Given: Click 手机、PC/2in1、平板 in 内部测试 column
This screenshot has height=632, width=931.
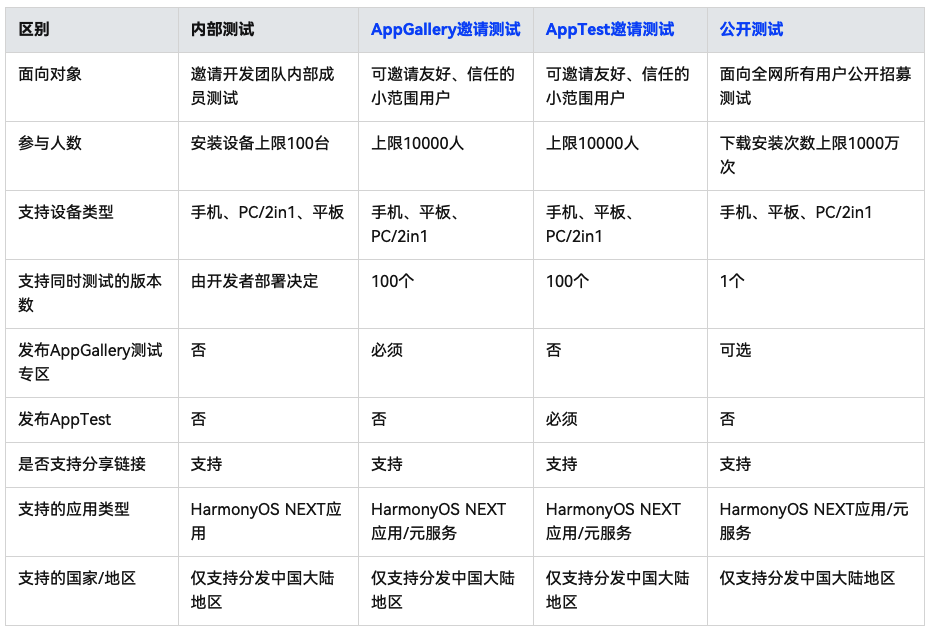Looking at the screenshot, I should coord(267,212).
